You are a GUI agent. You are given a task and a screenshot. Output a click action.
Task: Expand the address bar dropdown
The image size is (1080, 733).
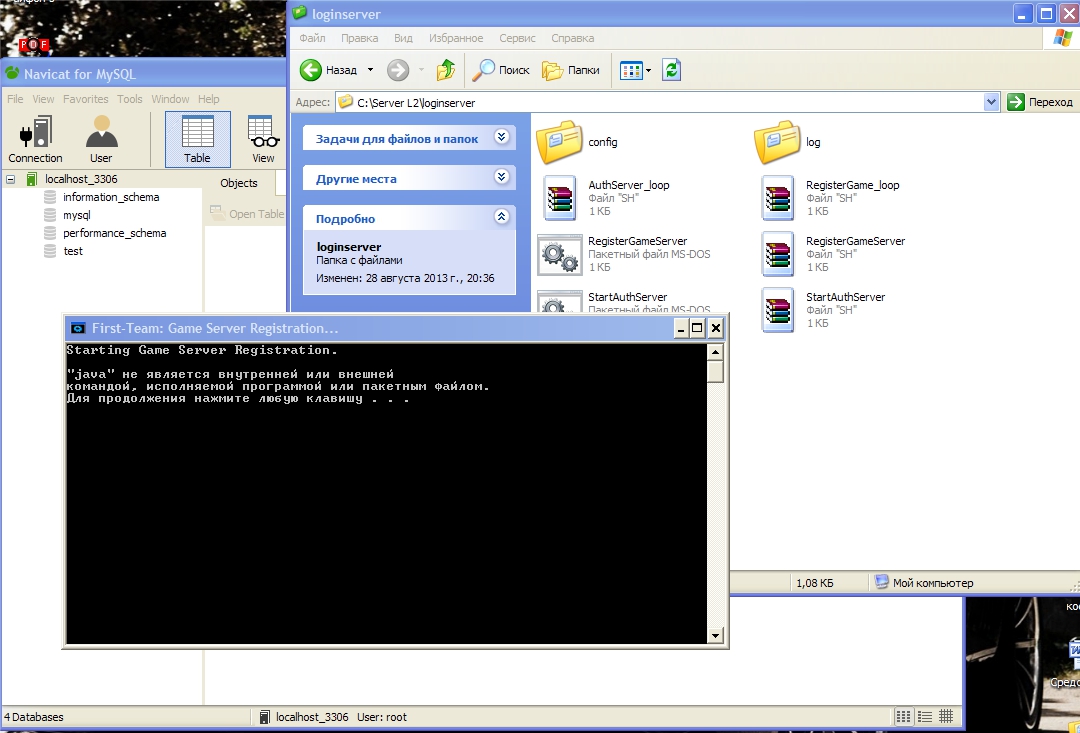tap(991, 102)
